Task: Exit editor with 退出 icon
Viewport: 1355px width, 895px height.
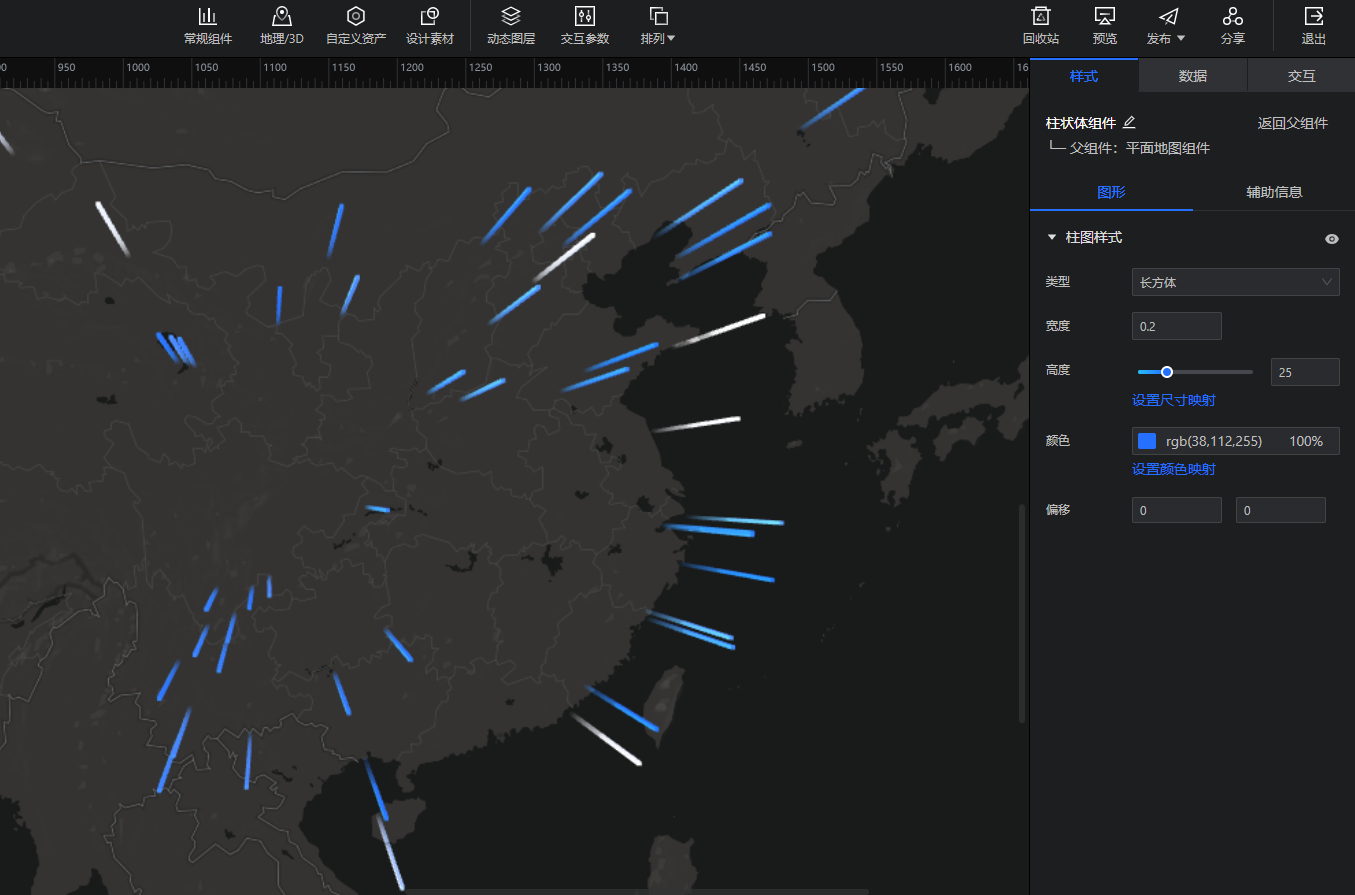Action: (1313, 17)
